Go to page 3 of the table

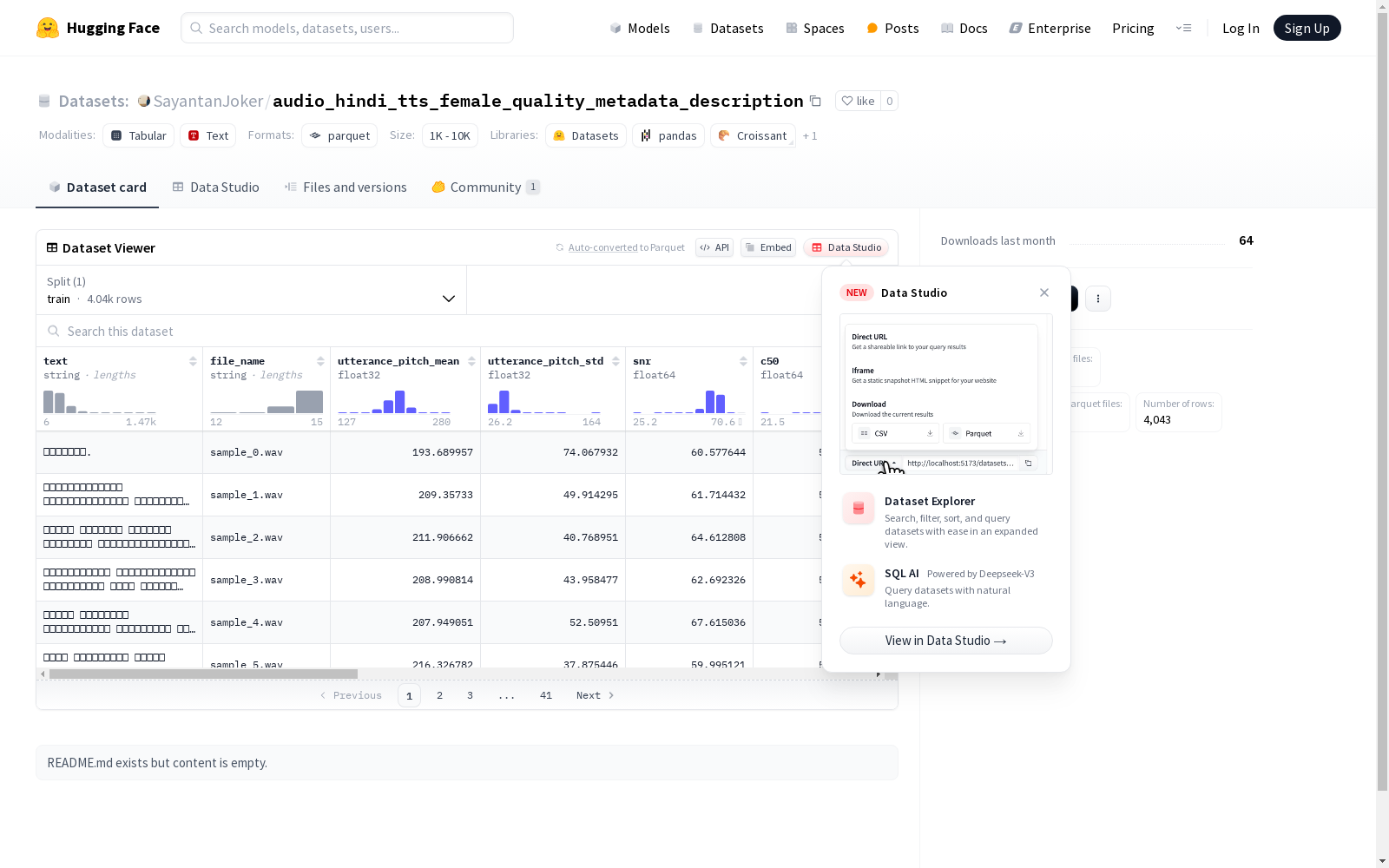click(x=471, y=695)
